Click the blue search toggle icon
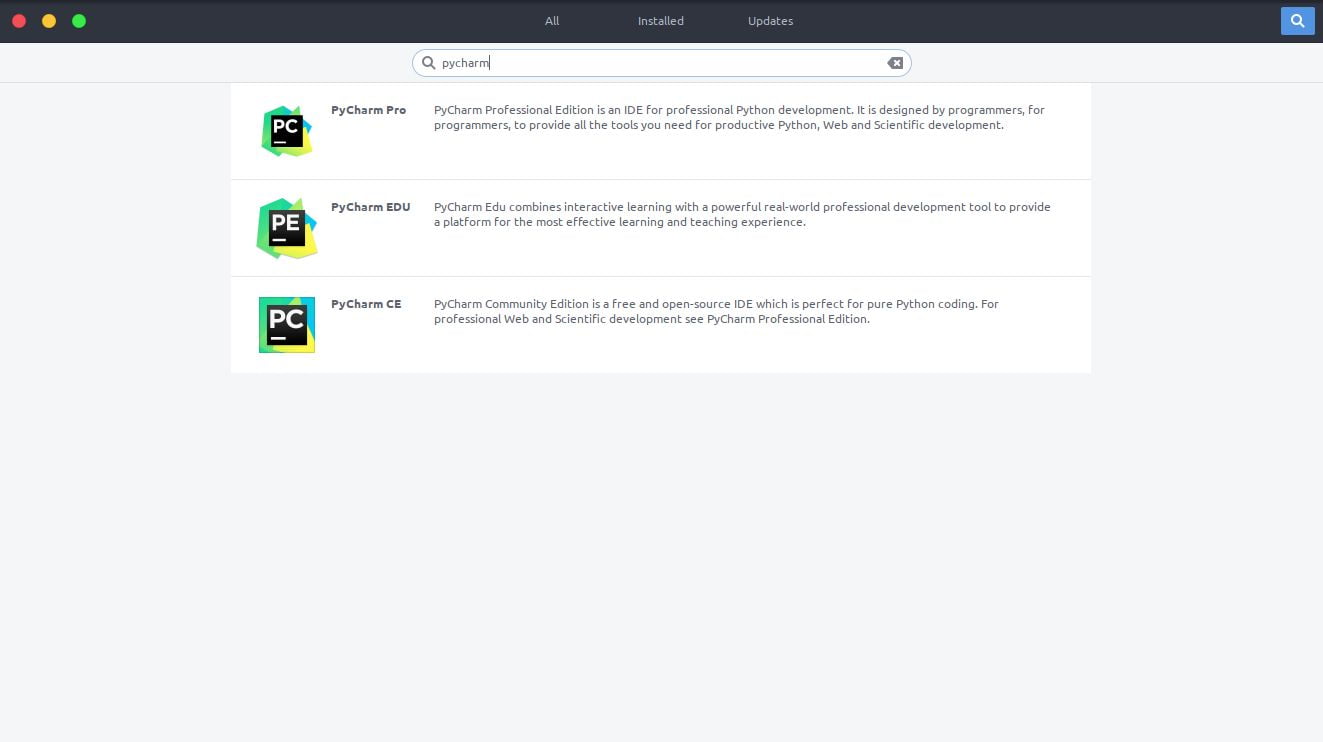1323x742 pixels. pyautogui.click(x=1297, y=20)
